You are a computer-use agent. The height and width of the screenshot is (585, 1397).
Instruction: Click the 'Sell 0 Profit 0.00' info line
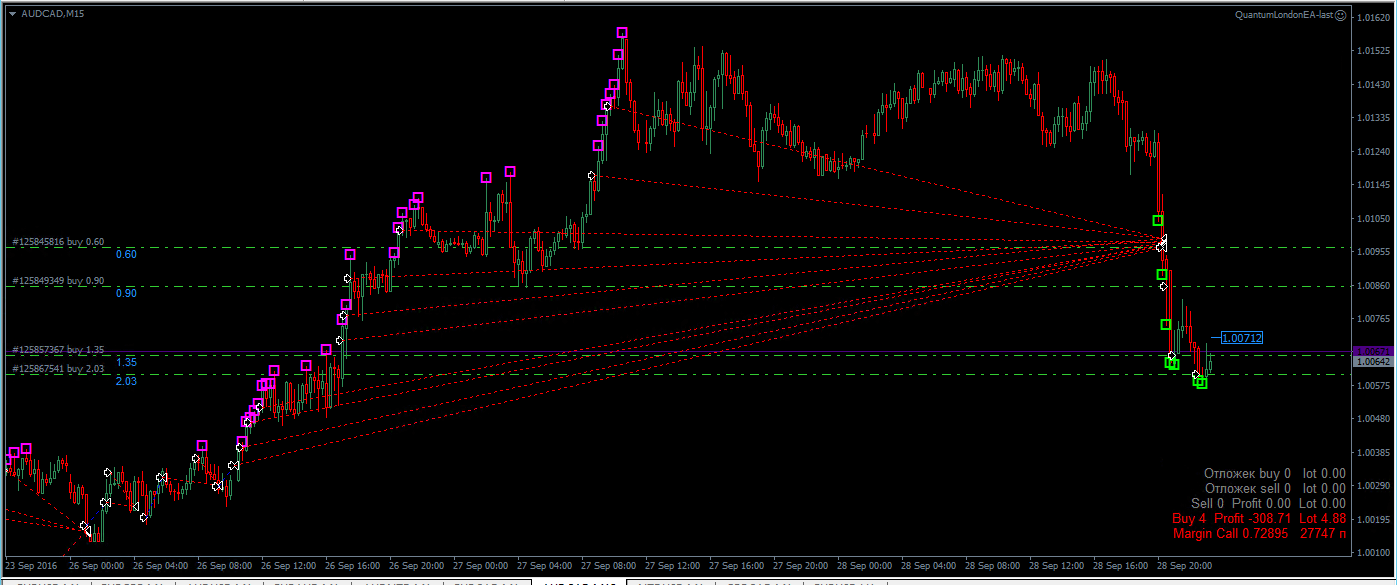(1268, 503)
